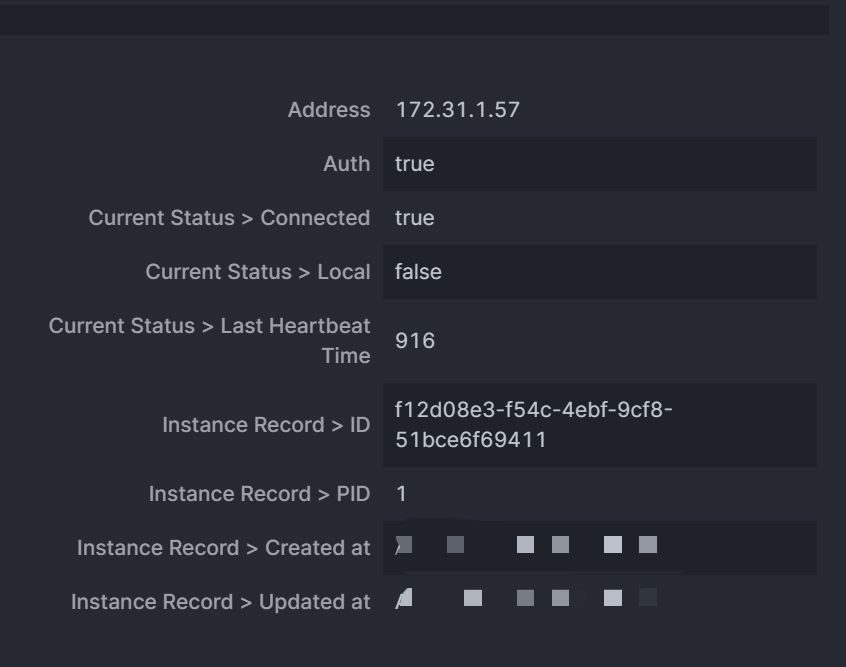Select the Auth value true
This screenshot has width=846, height=667.
coord(414,164)
